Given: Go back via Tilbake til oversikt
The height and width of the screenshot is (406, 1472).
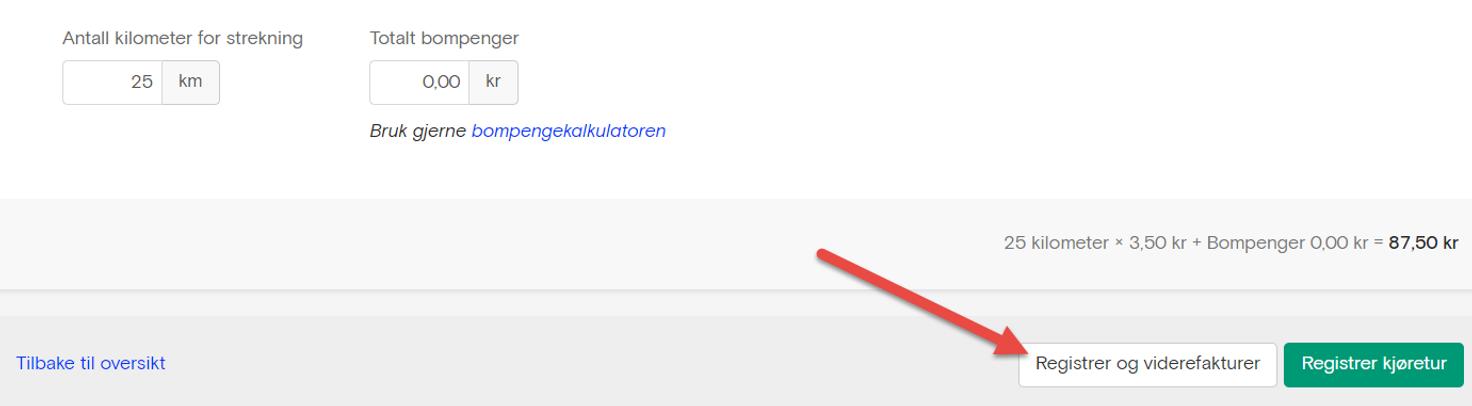Looking at the screenshot, I should coord(91,363).
